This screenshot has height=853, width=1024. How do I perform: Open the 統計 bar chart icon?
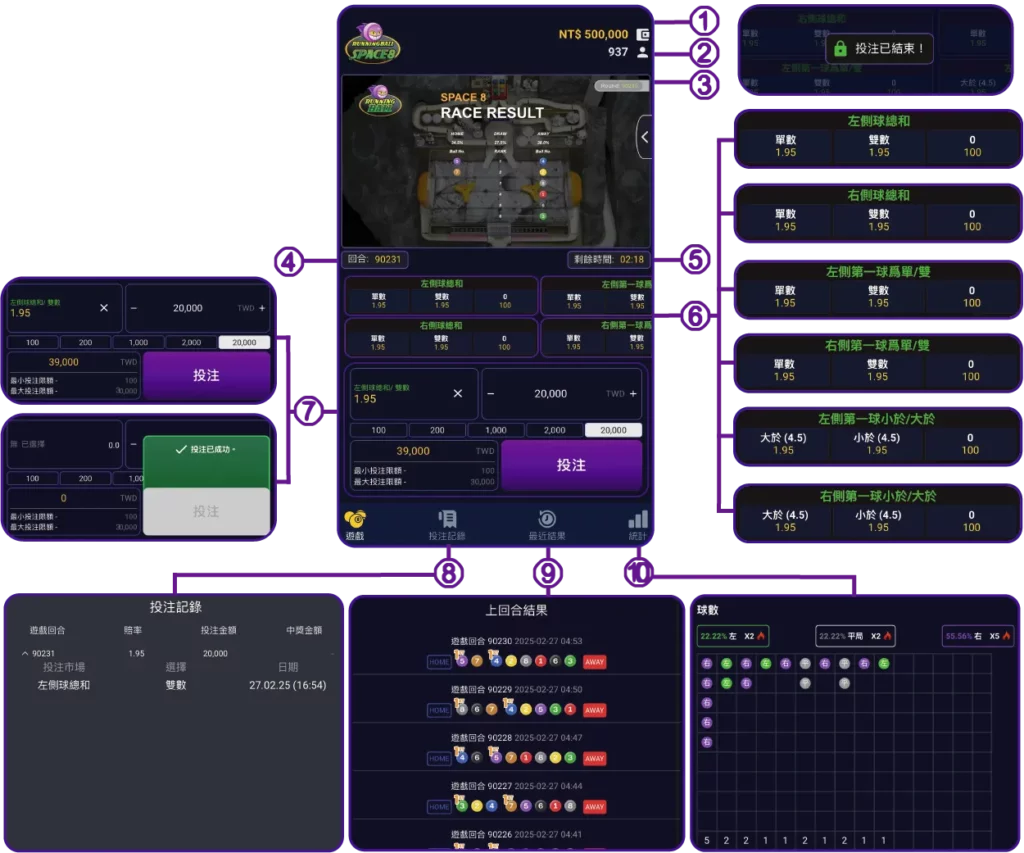[x=637, y=519]
